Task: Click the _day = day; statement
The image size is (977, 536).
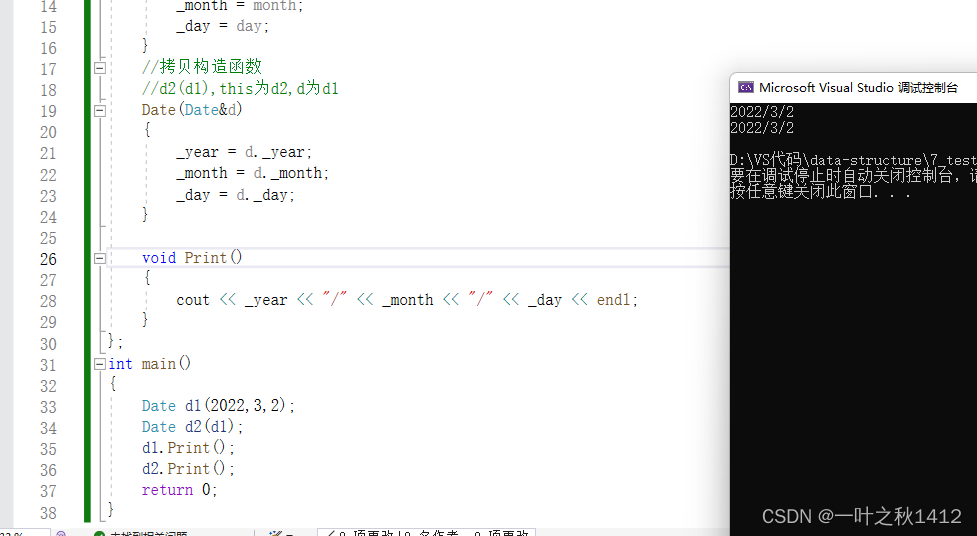Action: click(x=222, y=26)
